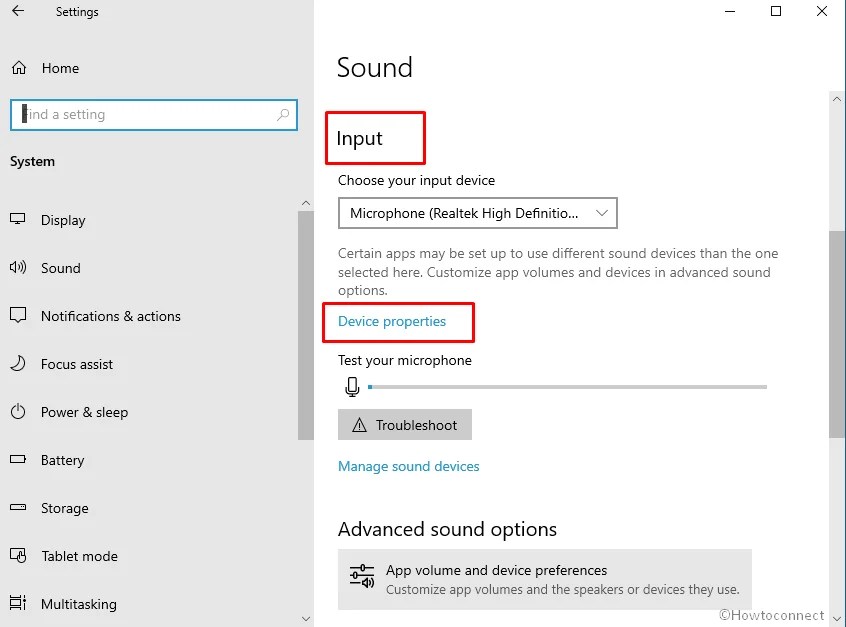Open App volume and device preferences mixer icon

tap(361, 576)
